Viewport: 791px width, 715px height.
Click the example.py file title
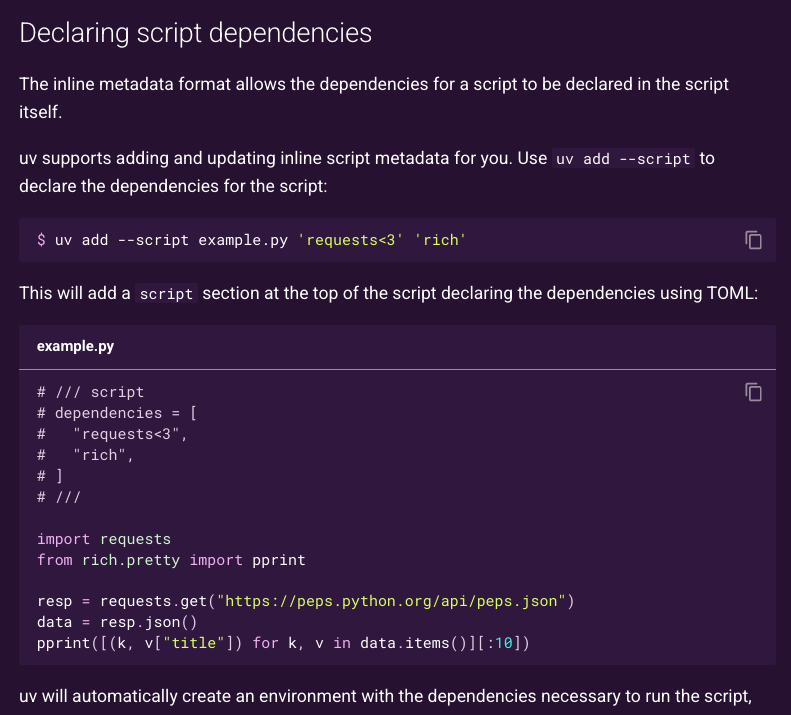[x=75, y=346]
